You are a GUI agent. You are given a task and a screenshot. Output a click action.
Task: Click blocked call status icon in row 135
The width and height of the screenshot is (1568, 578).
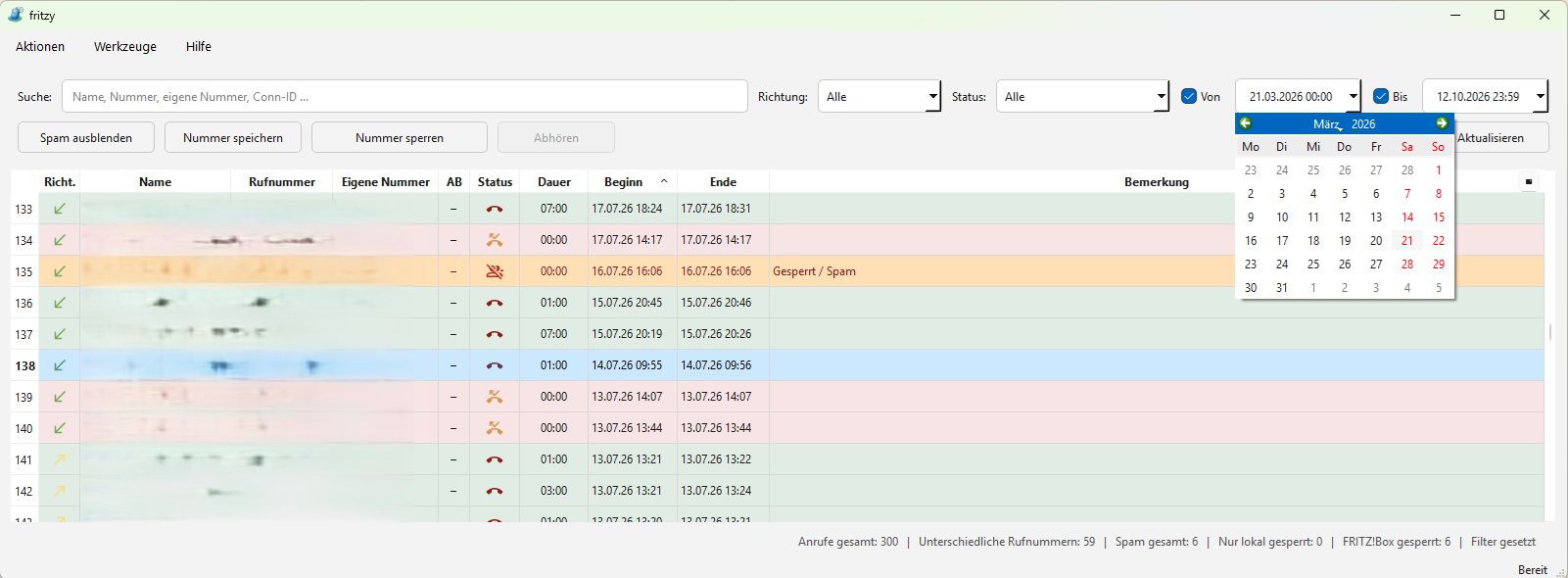pyautogui.click(x=495, y=271)
